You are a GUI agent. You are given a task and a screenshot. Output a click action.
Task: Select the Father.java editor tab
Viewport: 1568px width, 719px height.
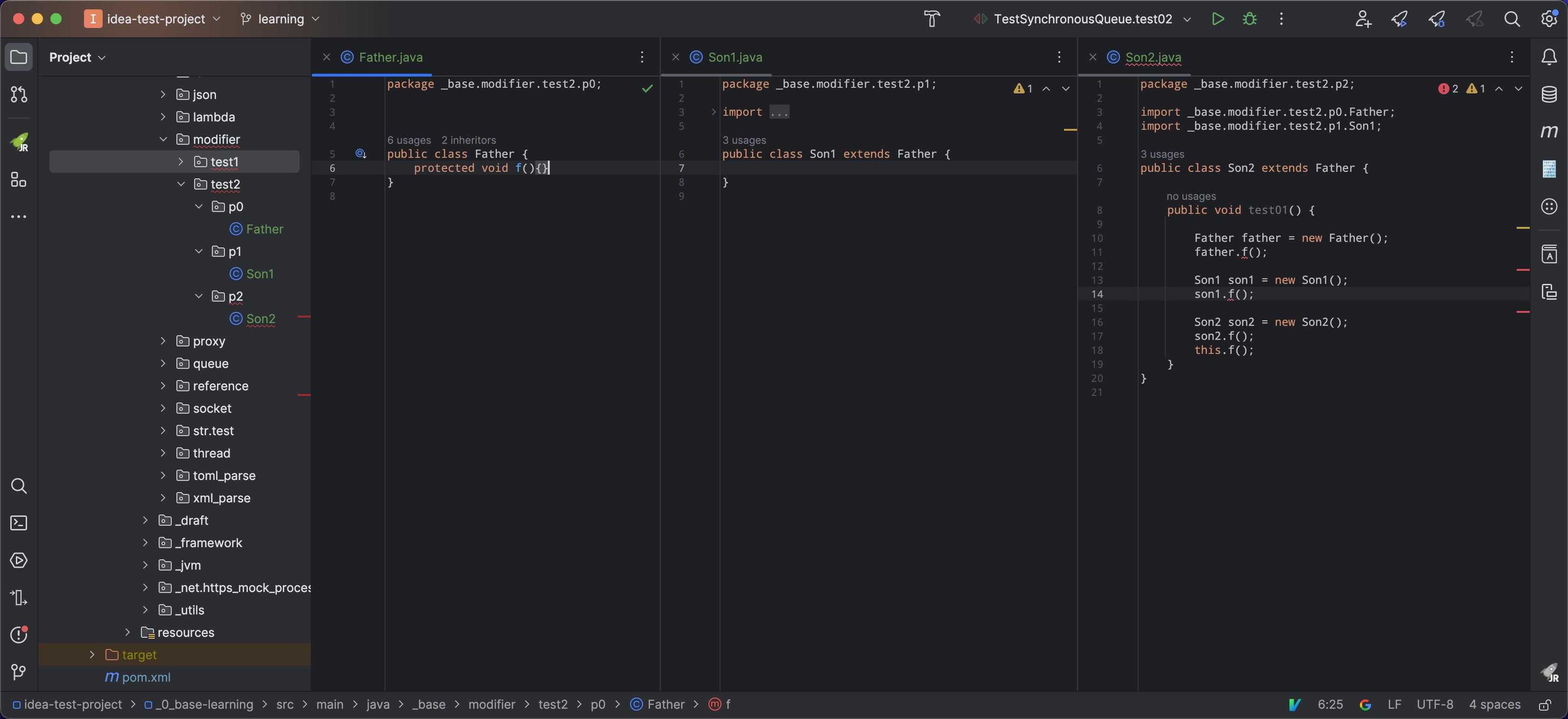tap(390, 57)
